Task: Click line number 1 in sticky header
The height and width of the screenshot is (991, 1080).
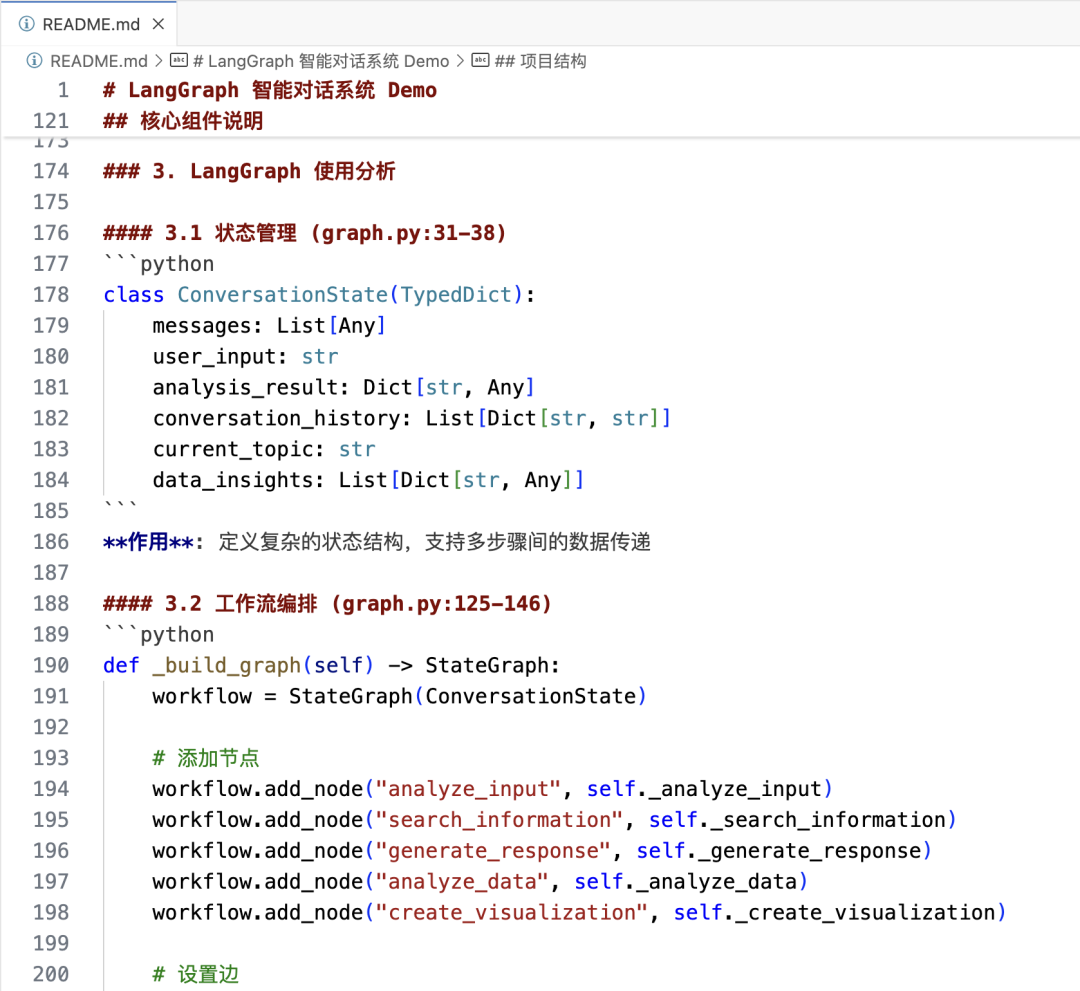Action: pyautogui.click(x=63, y=90)
